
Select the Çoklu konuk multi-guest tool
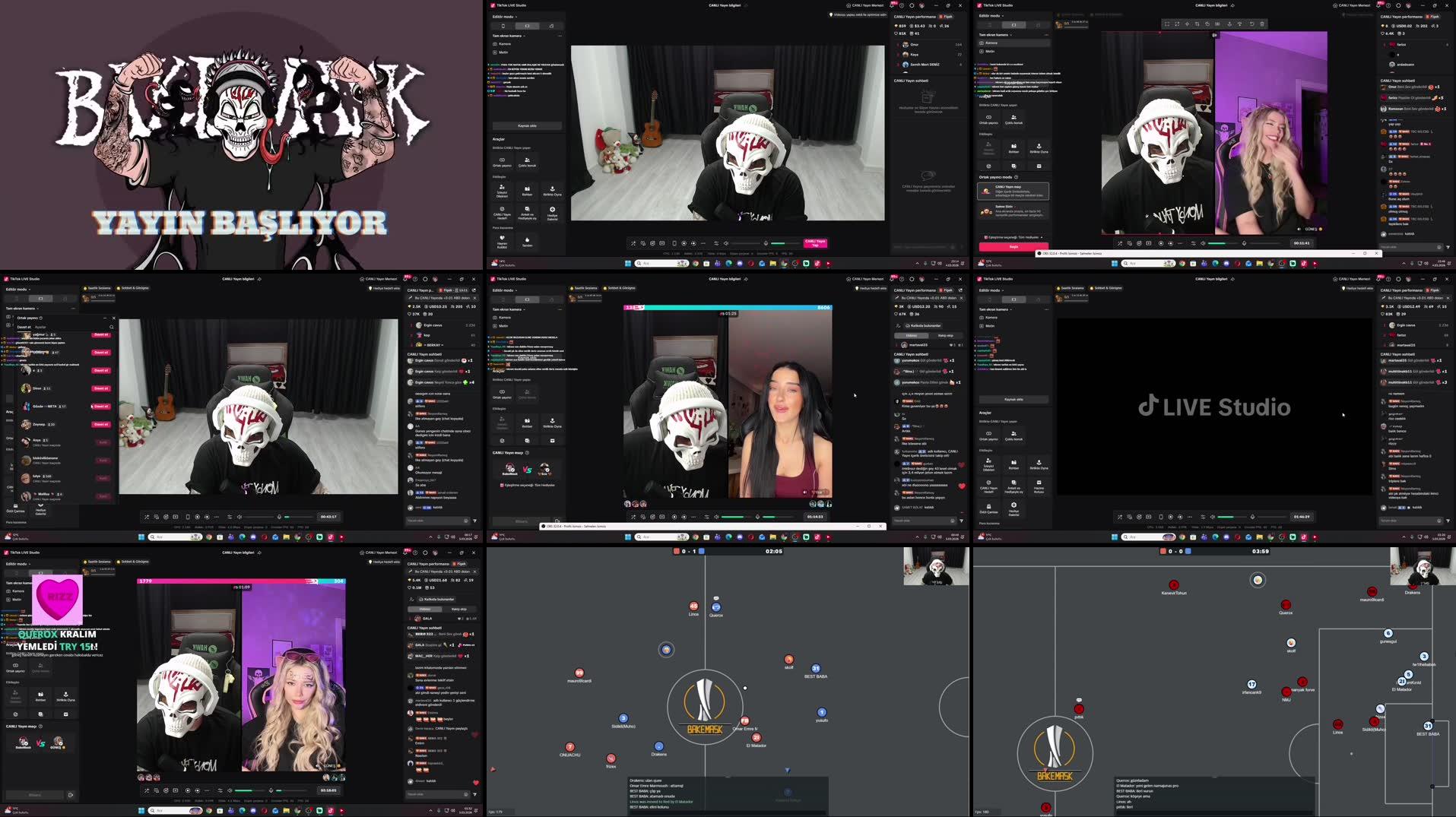527,161
